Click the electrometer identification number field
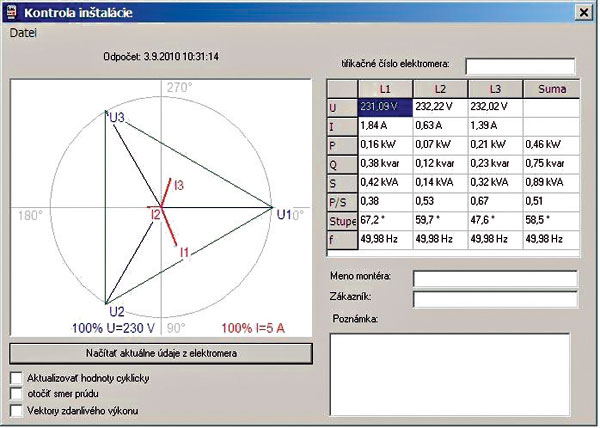 point(519,66)
